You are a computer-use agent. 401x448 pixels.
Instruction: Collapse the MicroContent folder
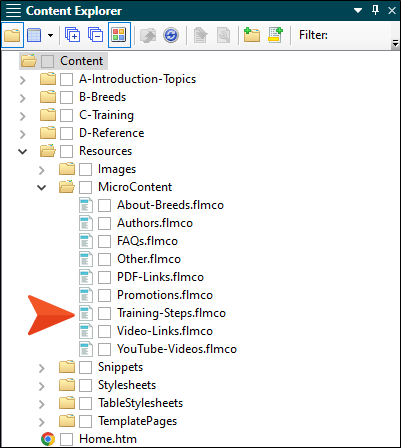(42, 187)
